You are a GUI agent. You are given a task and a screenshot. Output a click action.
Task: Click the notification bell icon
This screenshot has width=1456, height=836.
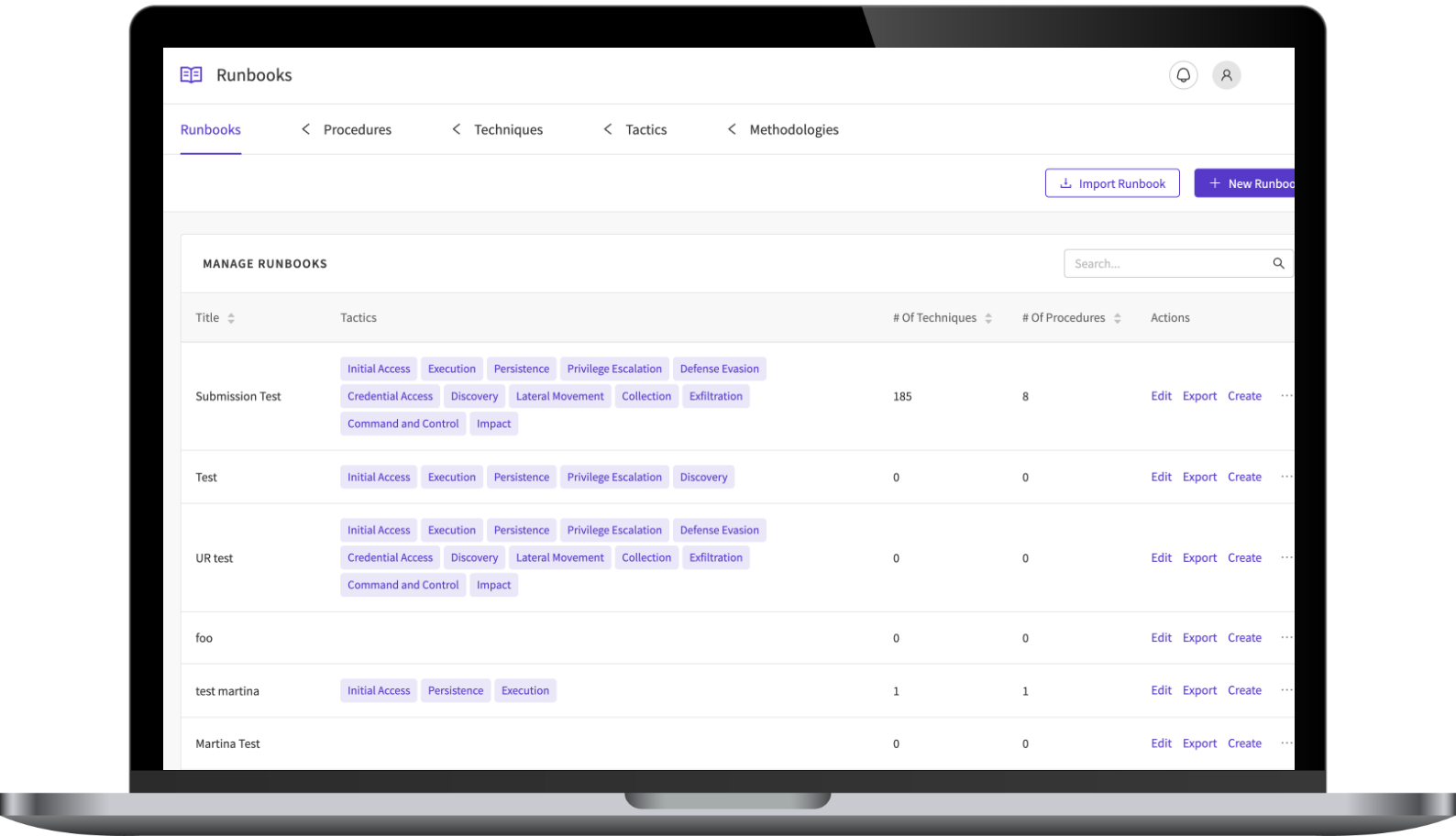(x=1183, y=75)
